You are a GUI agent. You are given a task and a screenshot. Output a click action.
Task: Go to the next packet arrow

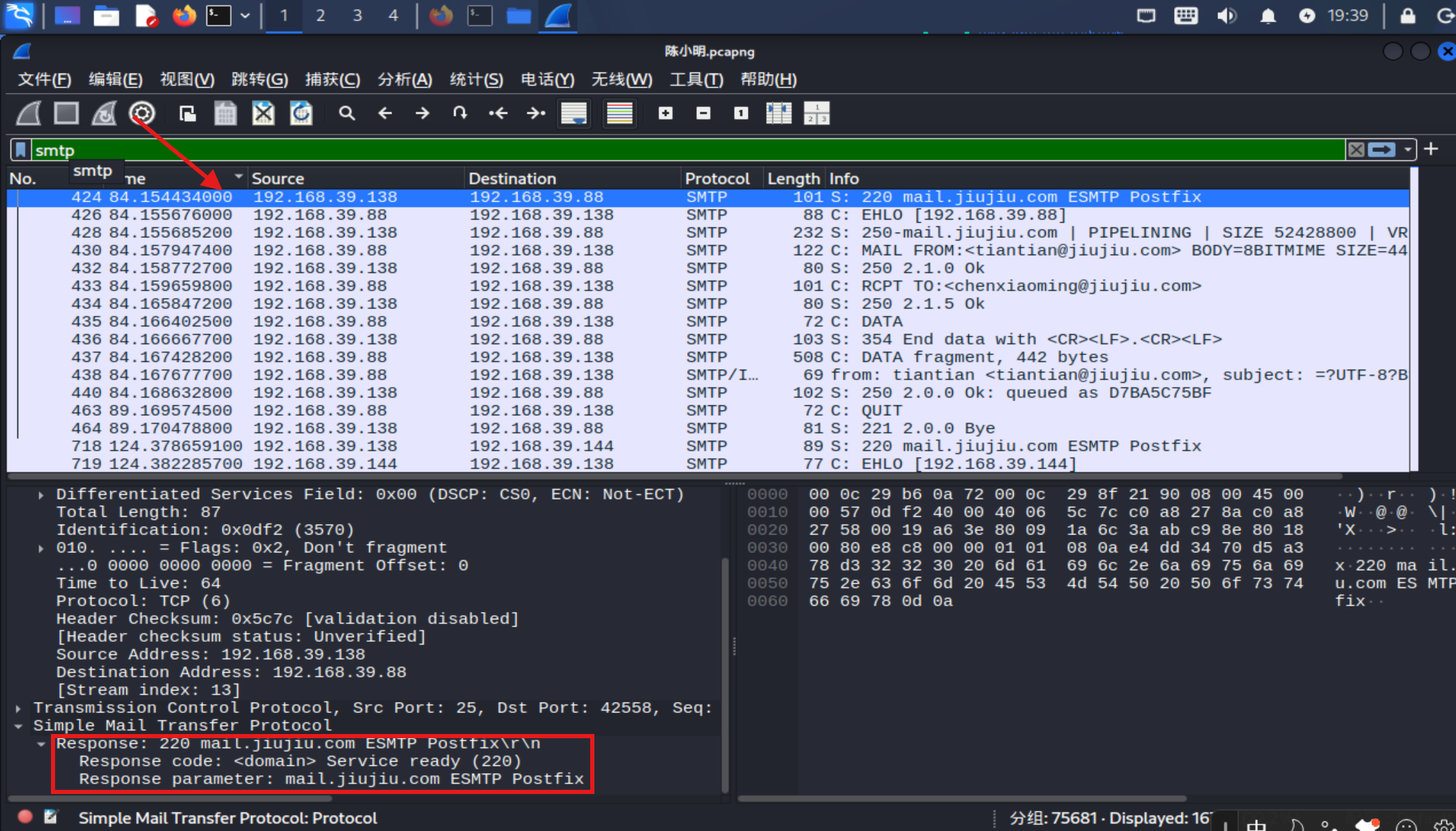tap(422, 113)
